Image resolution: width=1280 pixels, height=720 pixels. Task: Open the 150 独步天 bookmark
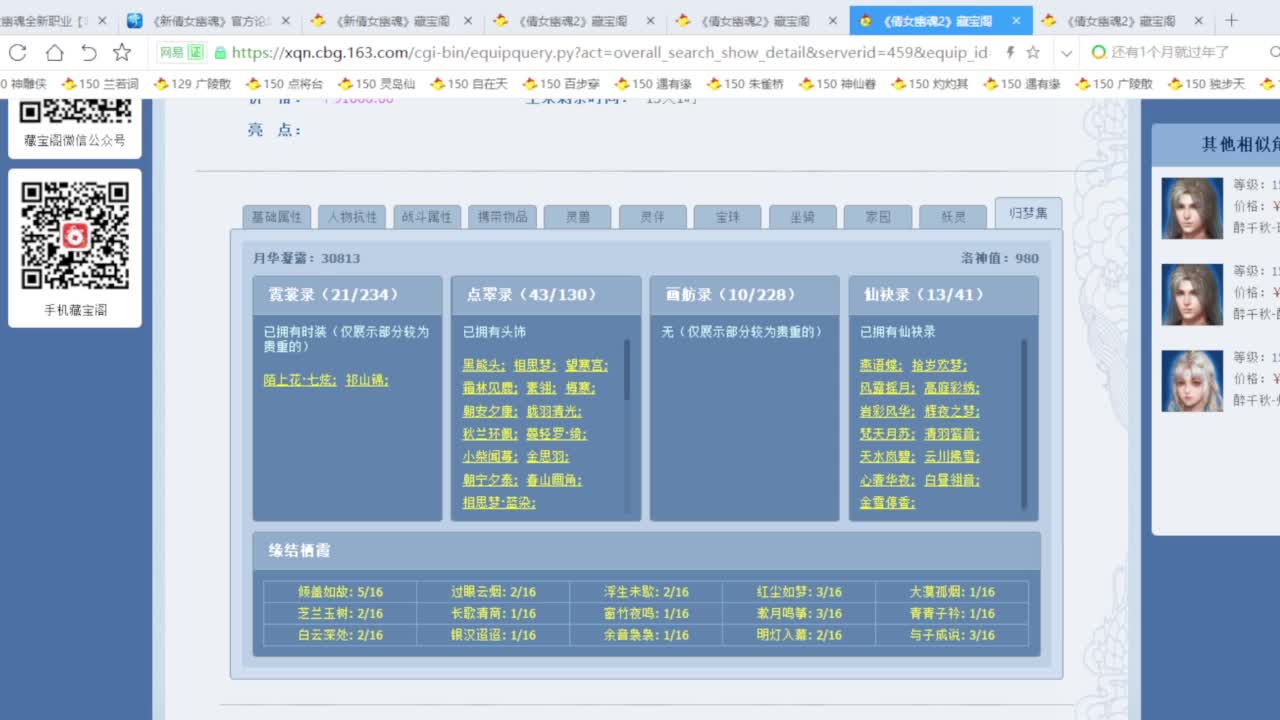(1207, 84)
